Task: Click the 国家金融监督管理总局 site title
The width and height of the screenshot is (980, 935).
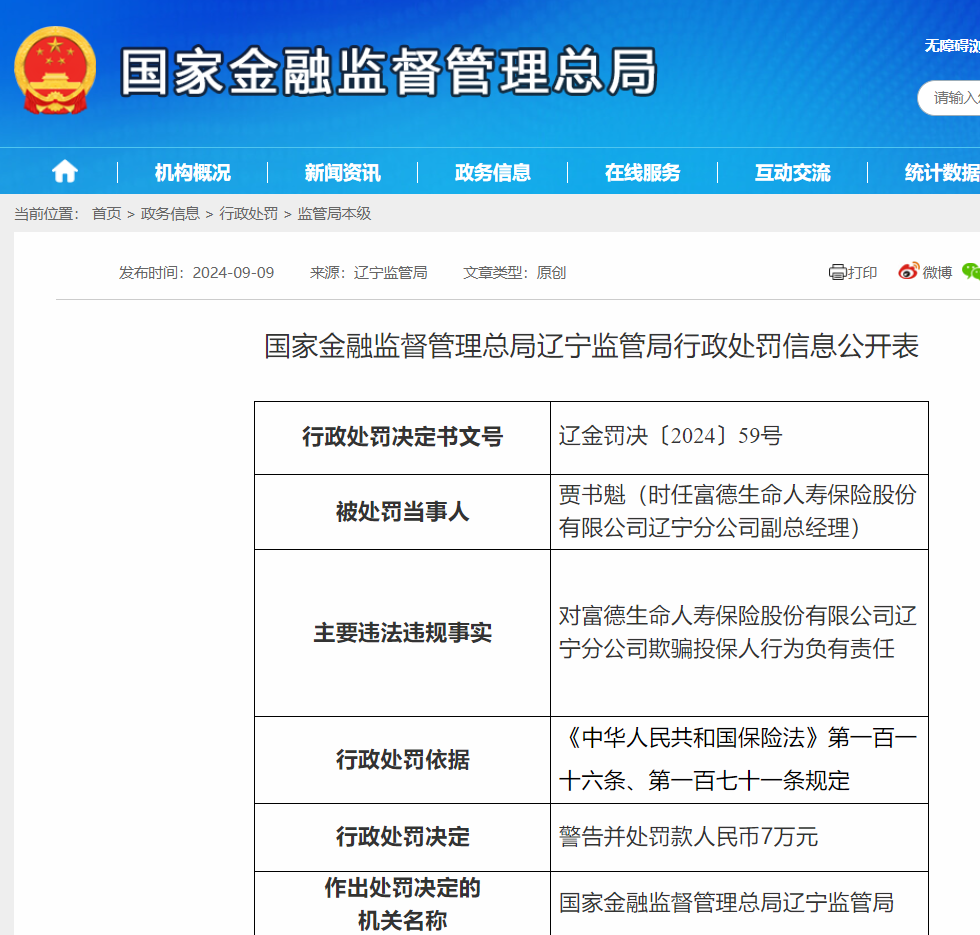Action: (x=388, y=72)
